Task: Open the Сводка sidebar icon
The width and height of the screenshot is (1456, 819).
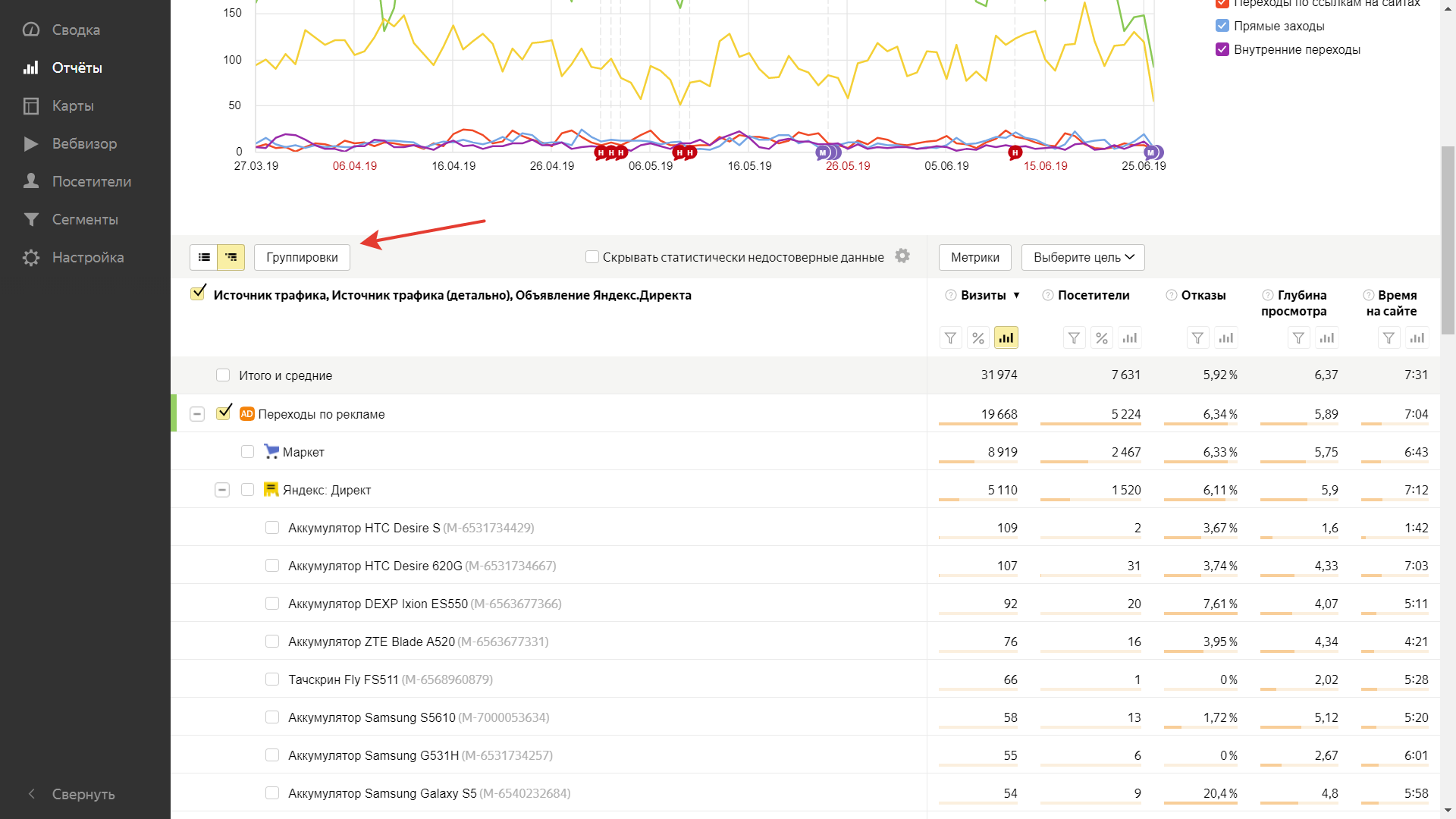Action: point(31,30)
